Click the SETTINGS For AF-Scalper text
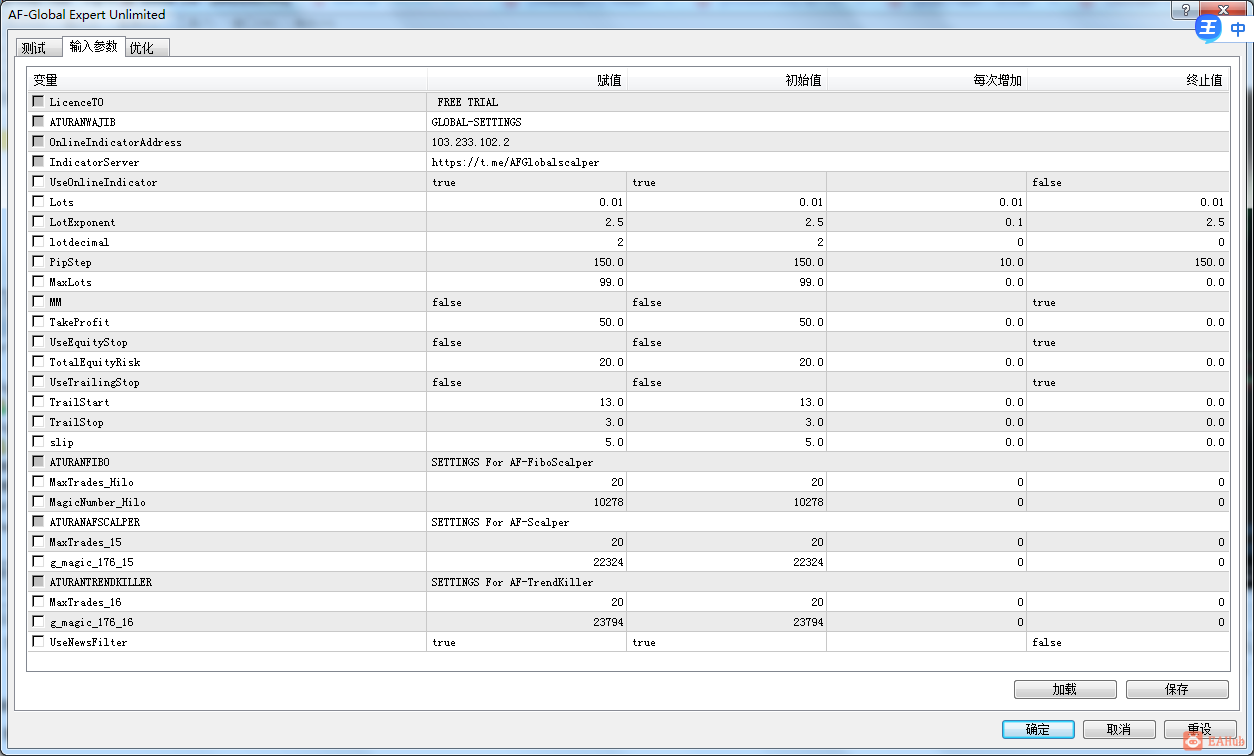 click(x=500, y=522)
